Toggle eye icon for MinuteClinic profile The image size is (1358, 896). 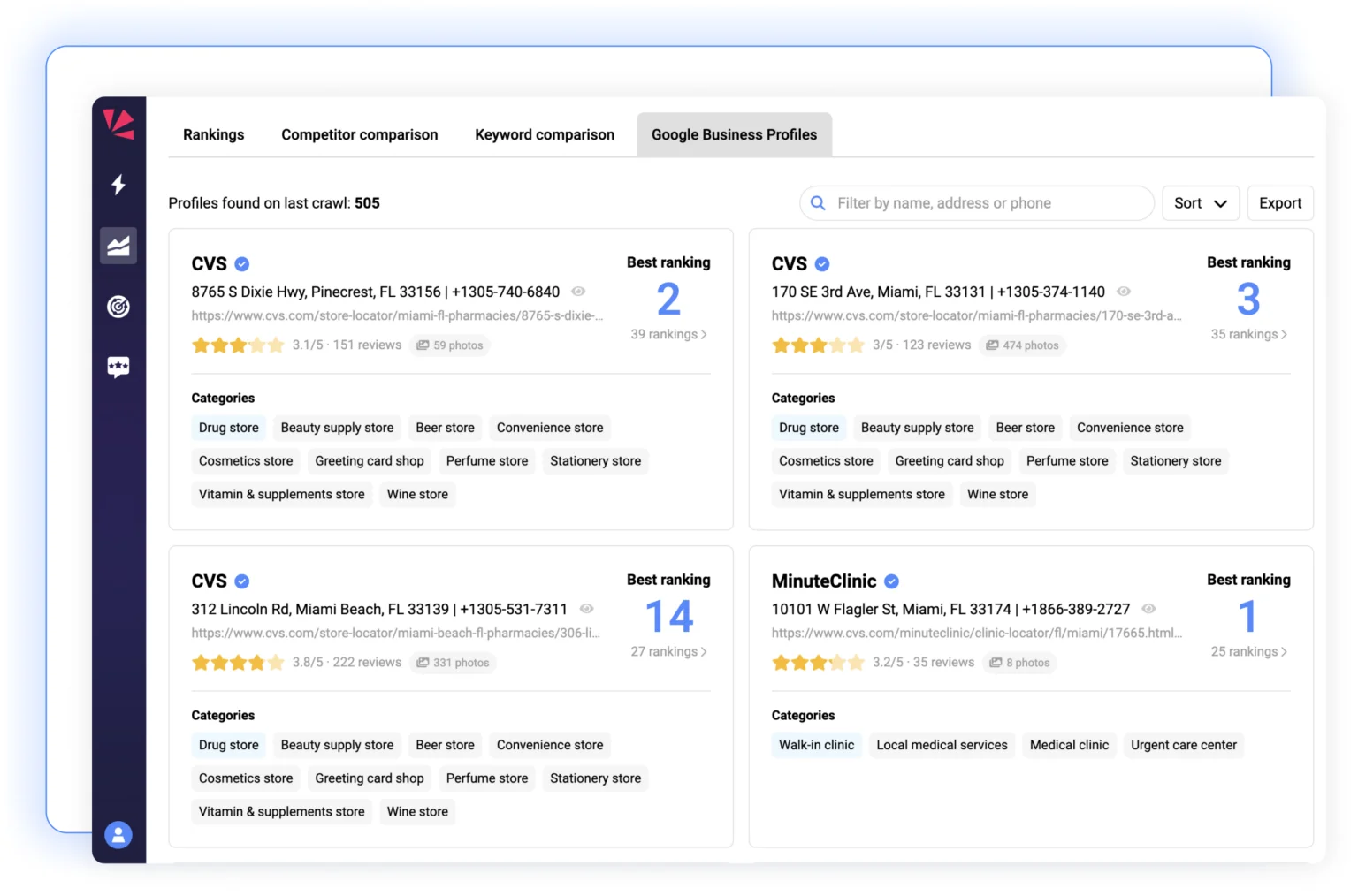point(1148,609)
